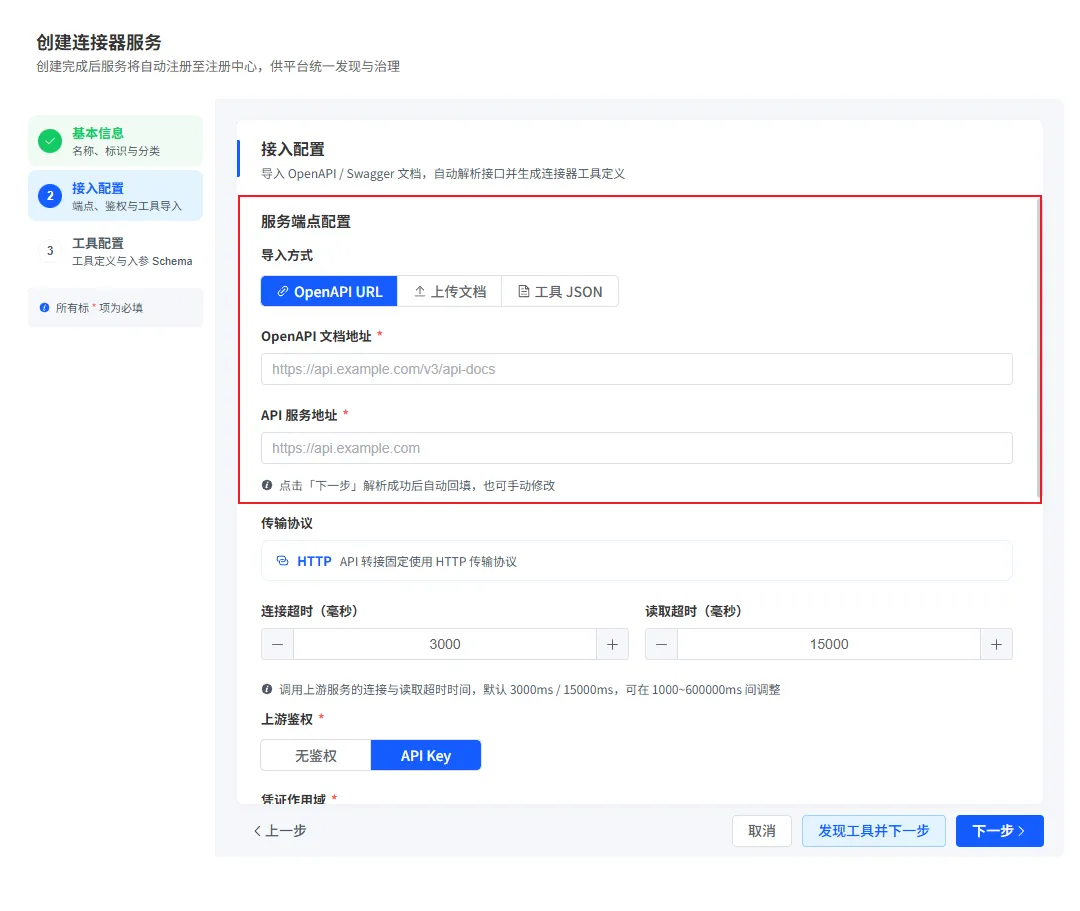Click the info icon beside 所有标 * 项为必填
This screenshot has width=1080, height=911.
coord(45,308)
